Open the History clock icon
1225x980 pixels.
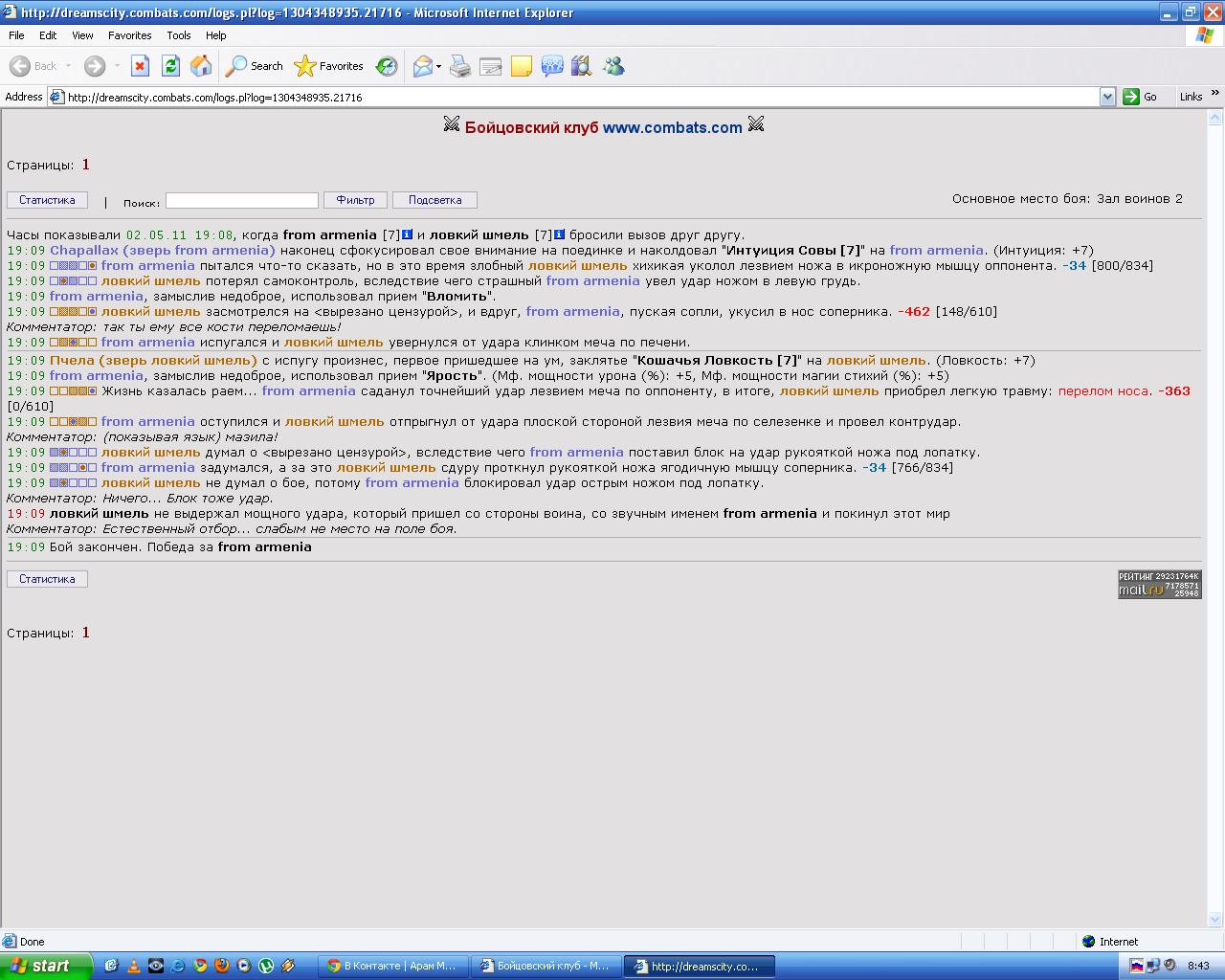[x=387, y=66]
